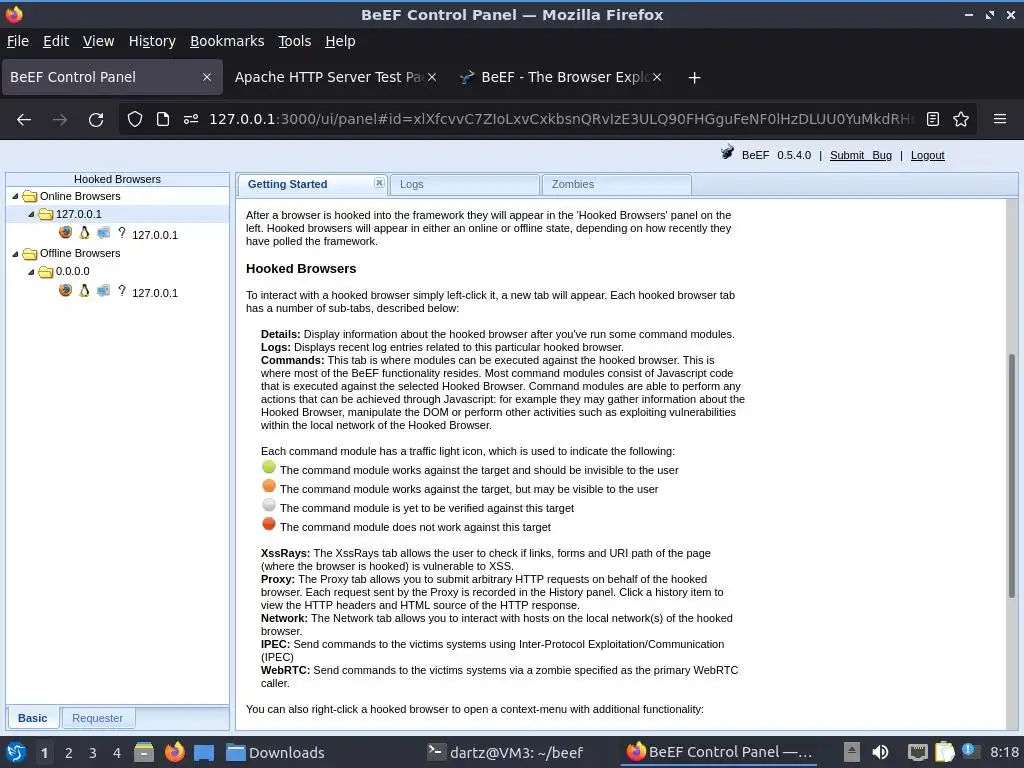
Task: Reload the current page
Action: [96, 120]
